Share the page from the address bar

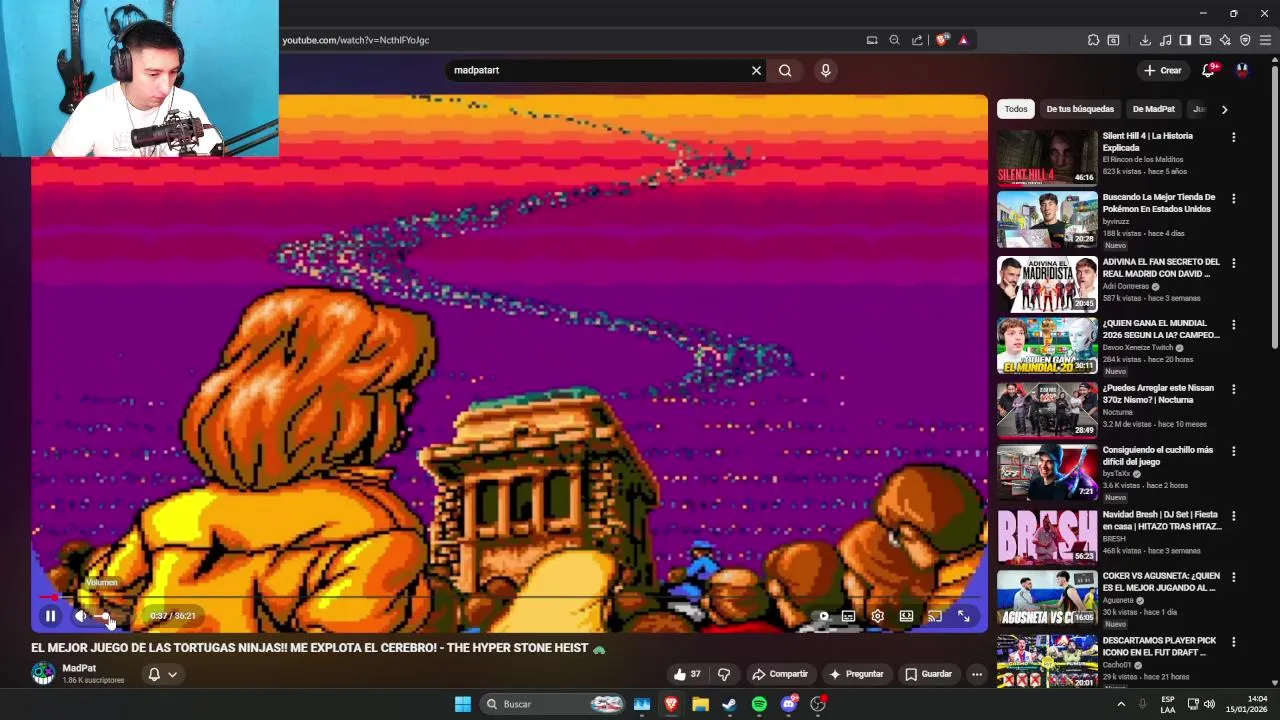[x=917, y=40]
